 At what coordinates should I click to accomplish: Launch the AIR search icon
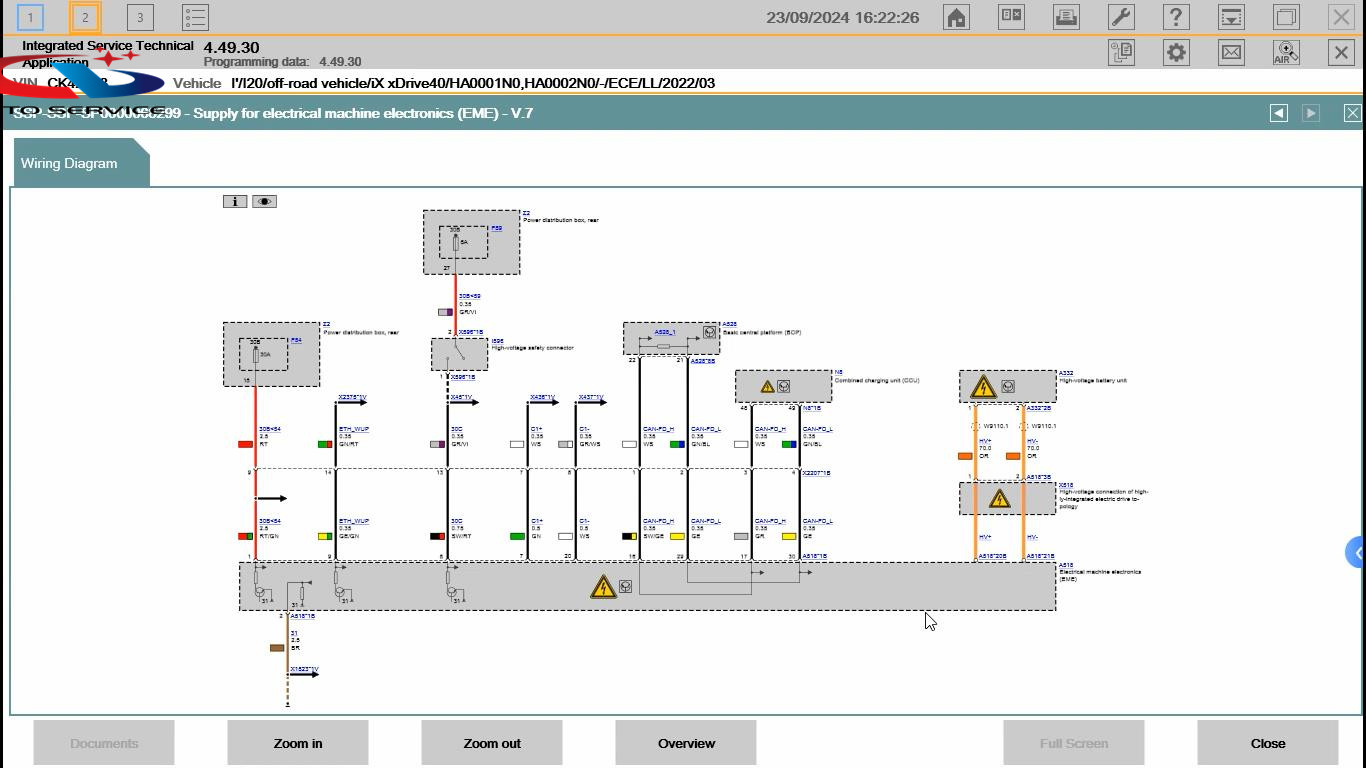[1286, 53]
